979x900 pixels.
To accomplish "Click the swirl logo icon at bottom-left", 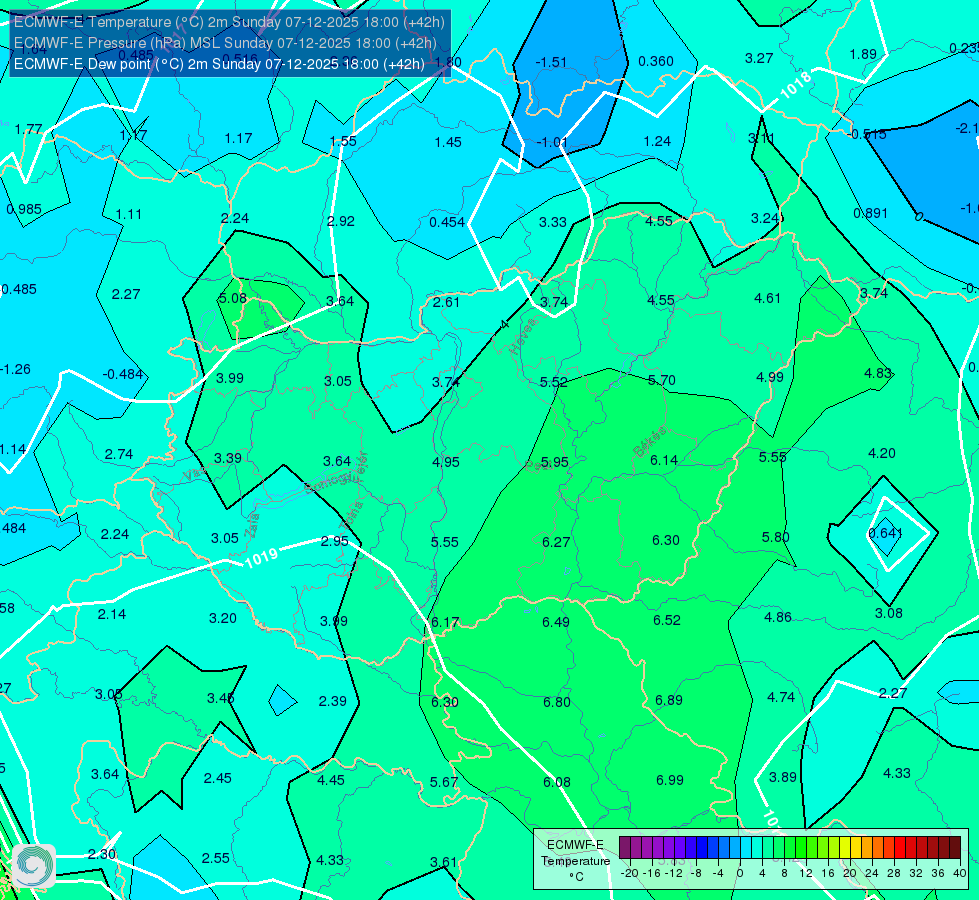I will [x=34, y=866].
